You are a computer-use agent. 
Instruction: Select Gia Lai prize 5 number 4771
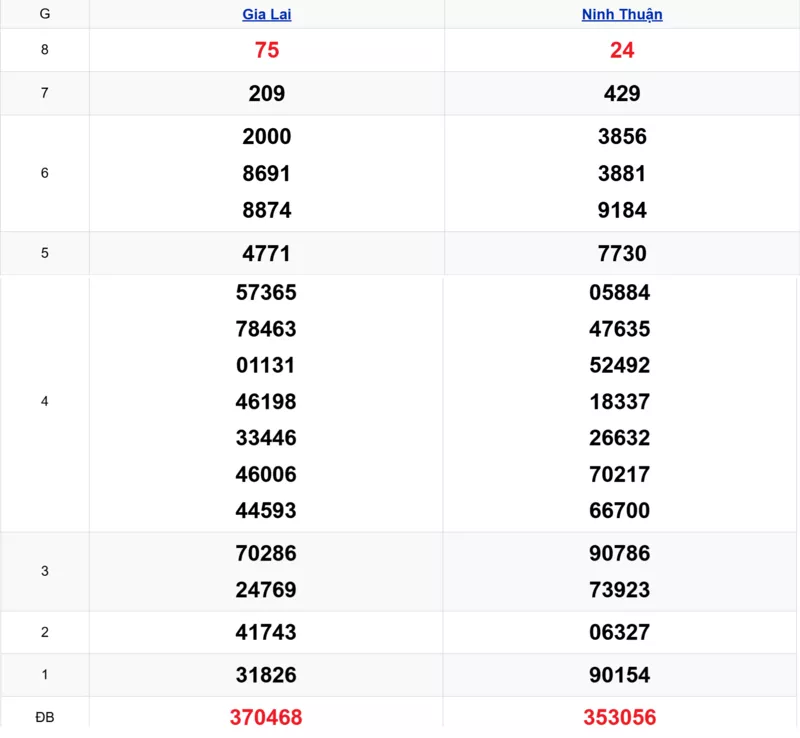tap(267, 253)
